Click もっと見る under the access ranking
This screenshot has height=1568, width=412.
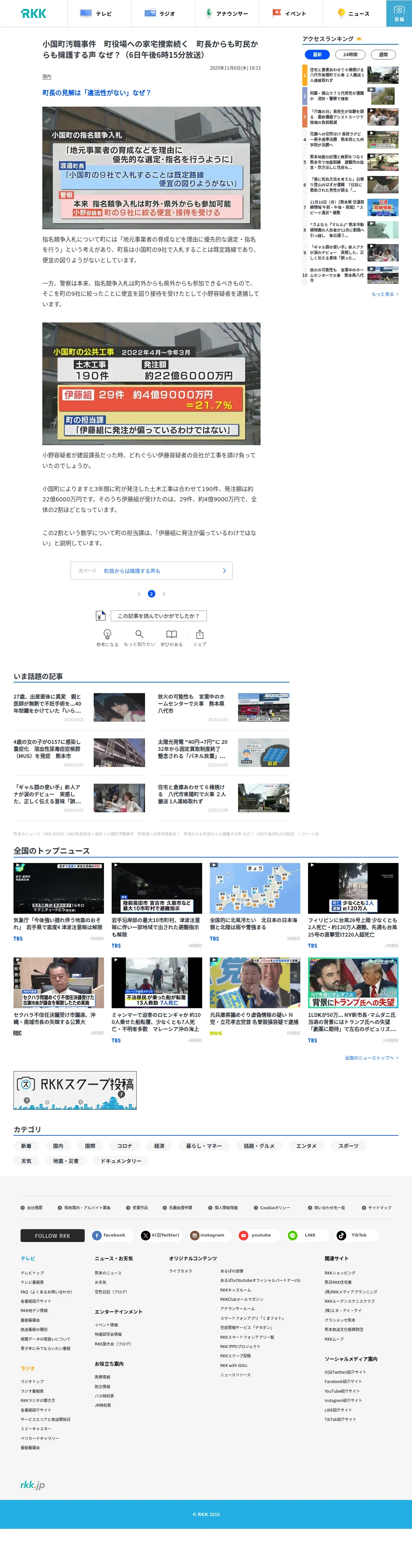pyautogui.click(x=385, y=294)
